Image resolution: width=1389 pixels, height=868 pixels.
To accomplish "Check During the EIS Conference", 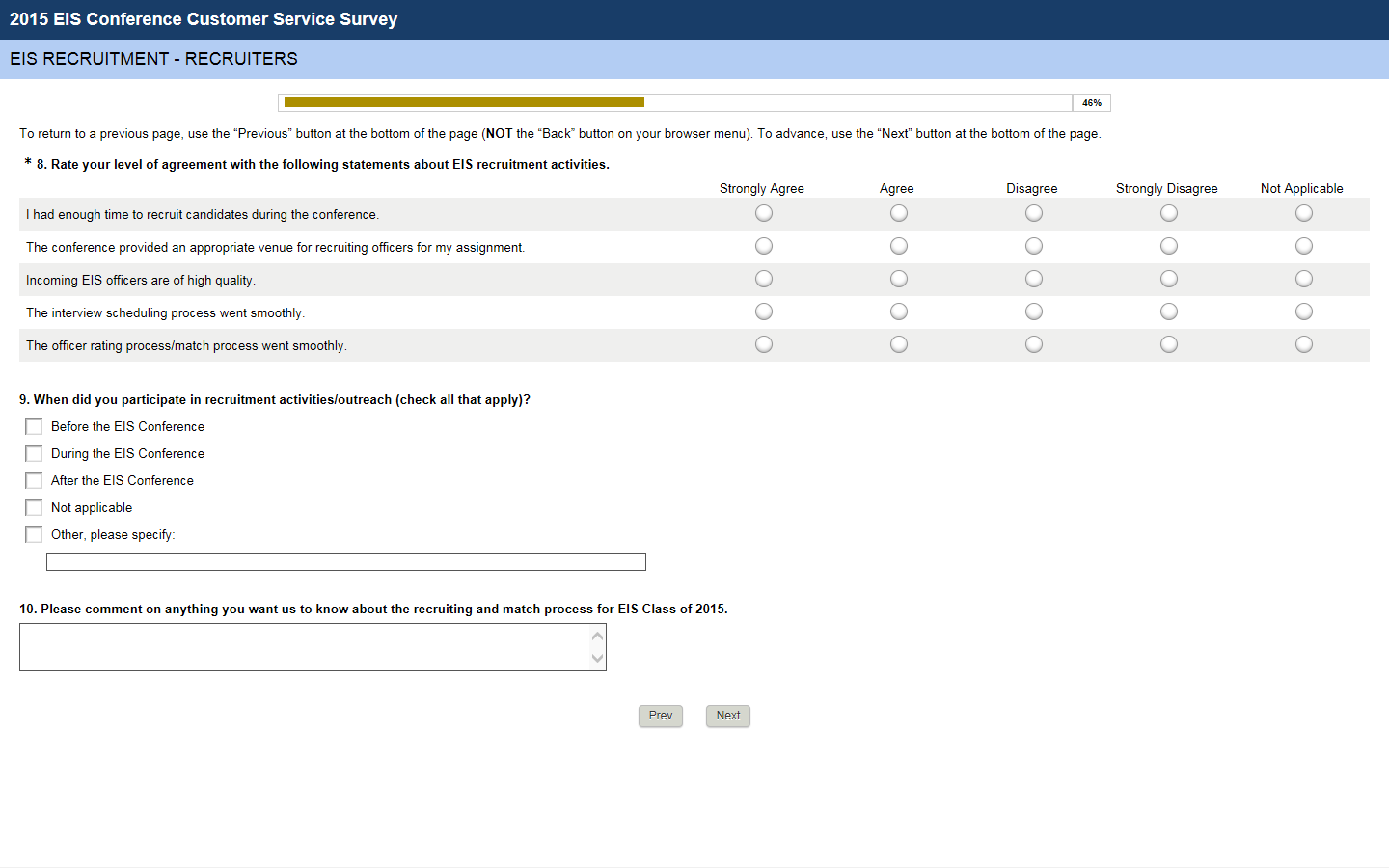I will [34, 453].
